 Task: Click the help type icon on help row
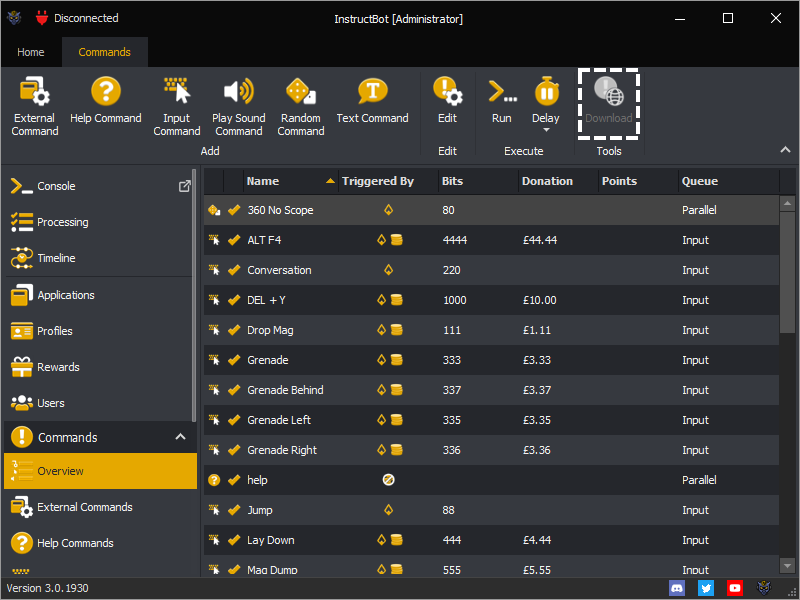(x=214, y=480)
